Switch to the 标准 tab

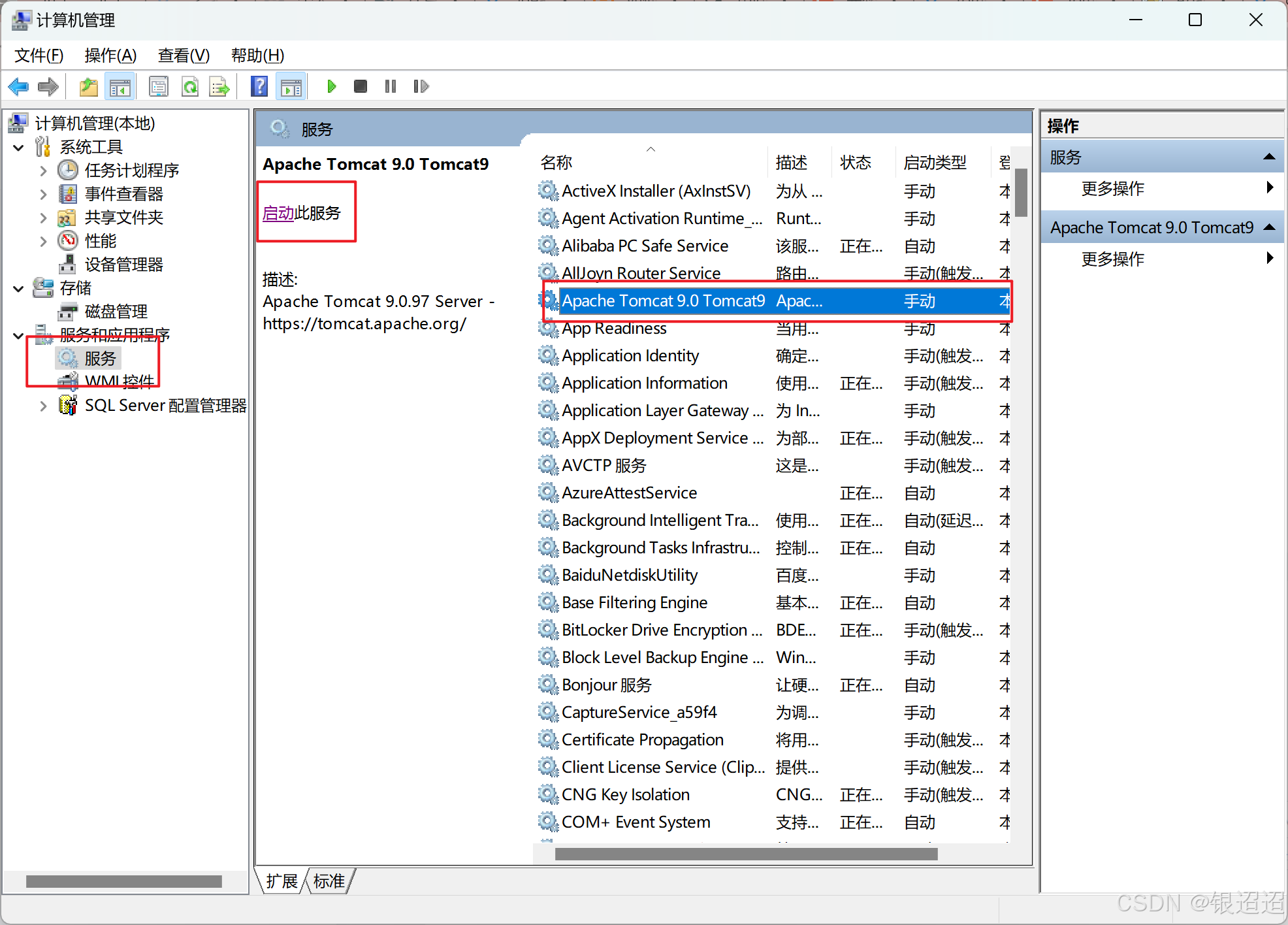click(x=329, y=881)
